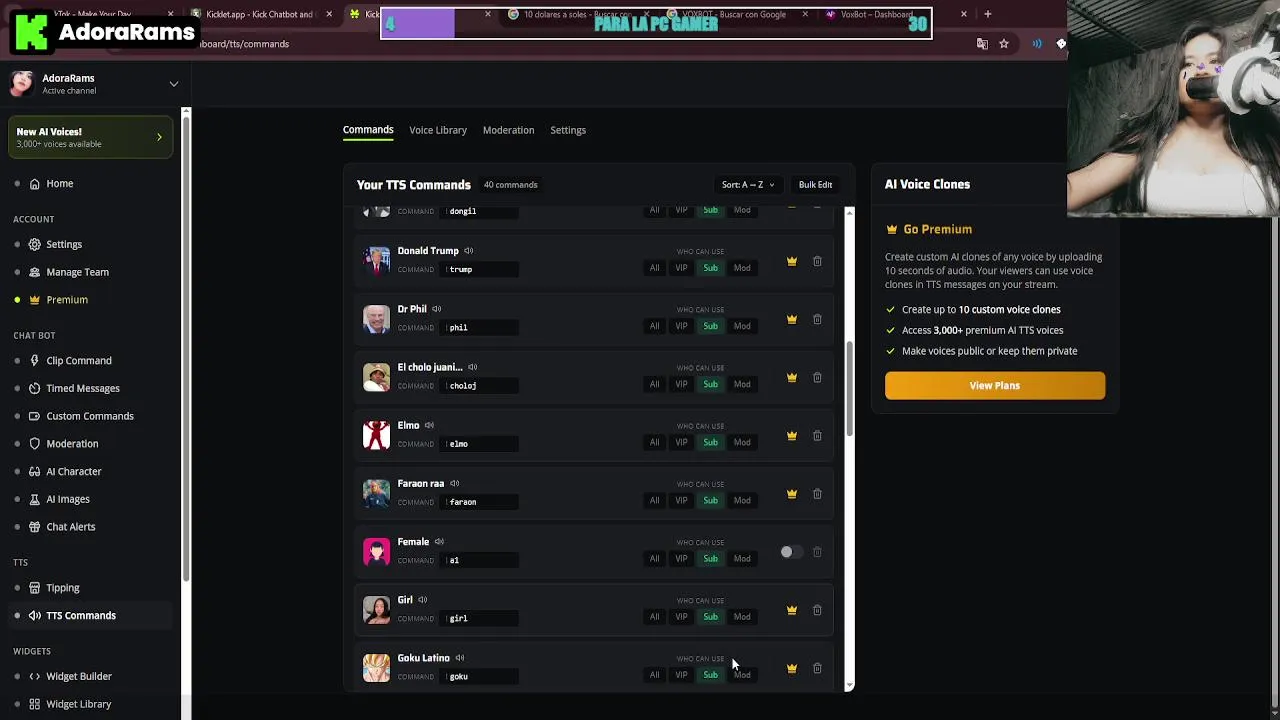Click the command list scrollbar thumb
Viewport: 1280px width, 720px height.
pyautogui.click(x=849, y=388)
